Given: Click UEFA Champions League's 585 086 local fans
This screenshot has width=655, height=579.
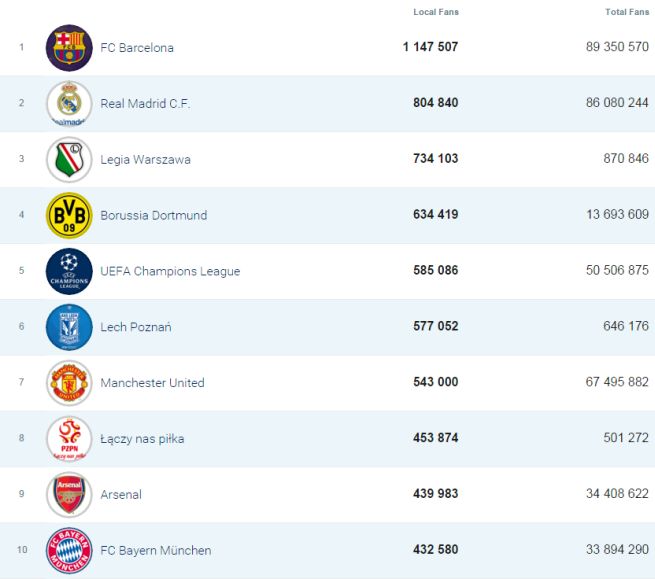Looking at the screenshot, I should click(435, 271).
